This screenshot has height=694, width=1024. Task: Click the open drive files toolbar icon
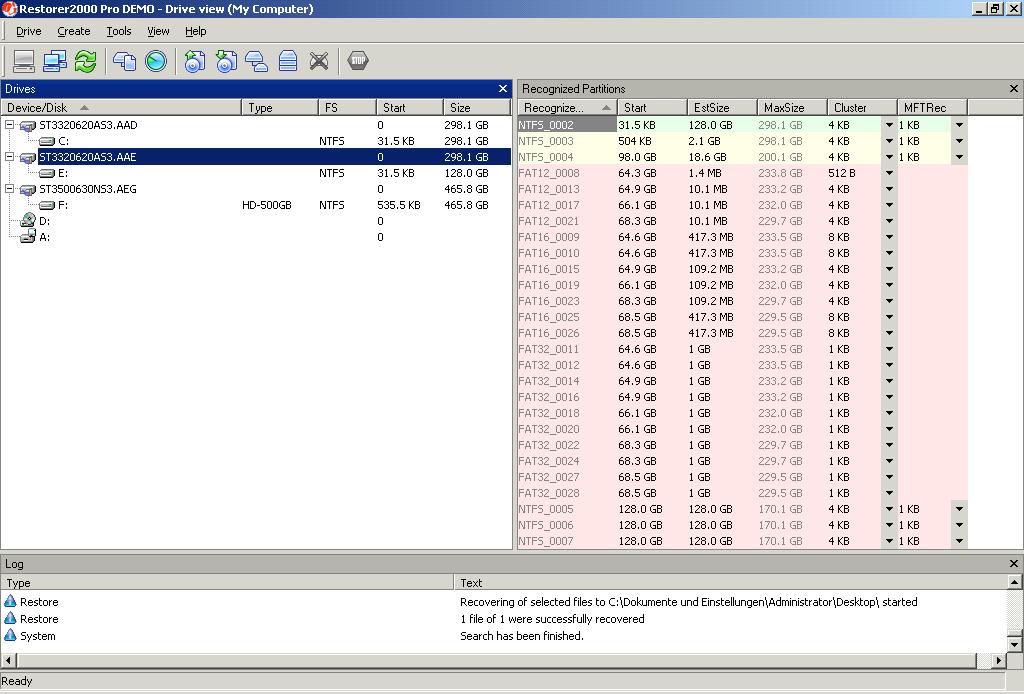124,61
